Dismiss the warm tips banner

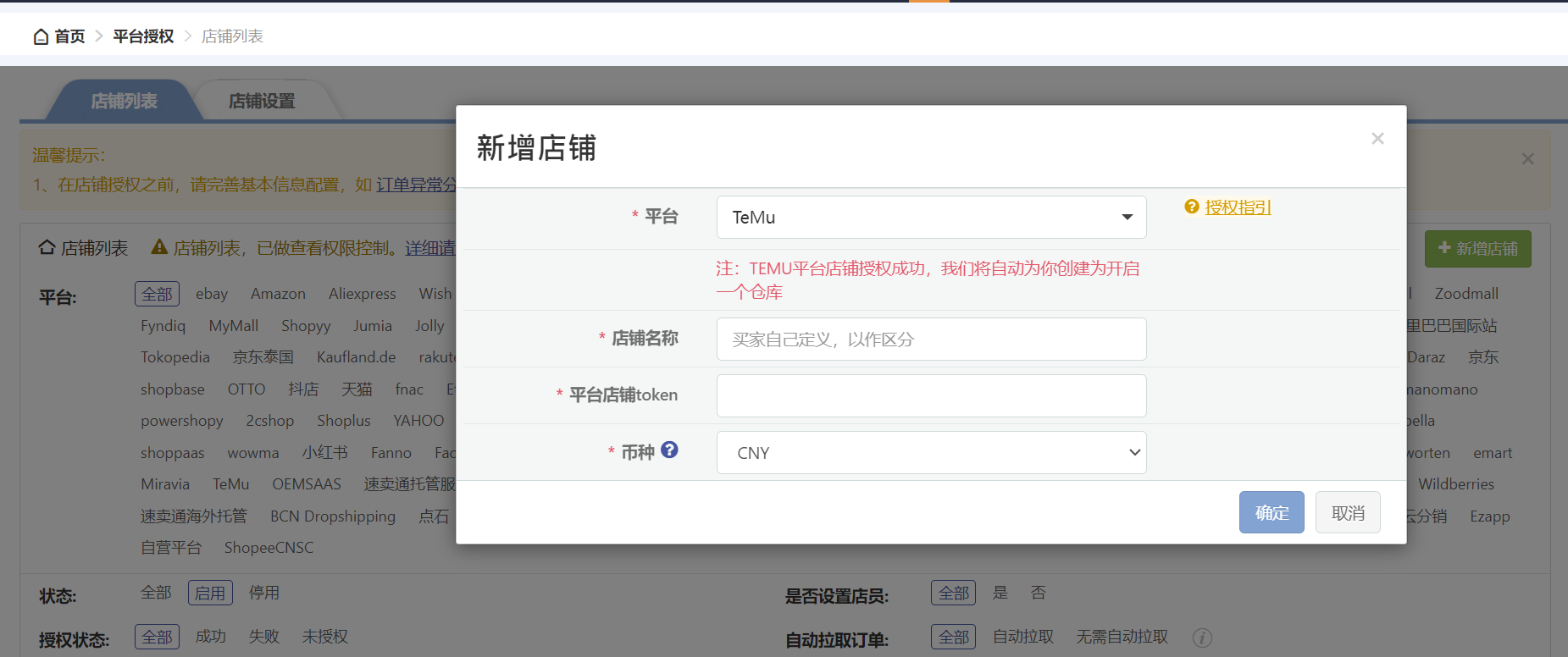pyautogui.click(x=1527, y=159)
